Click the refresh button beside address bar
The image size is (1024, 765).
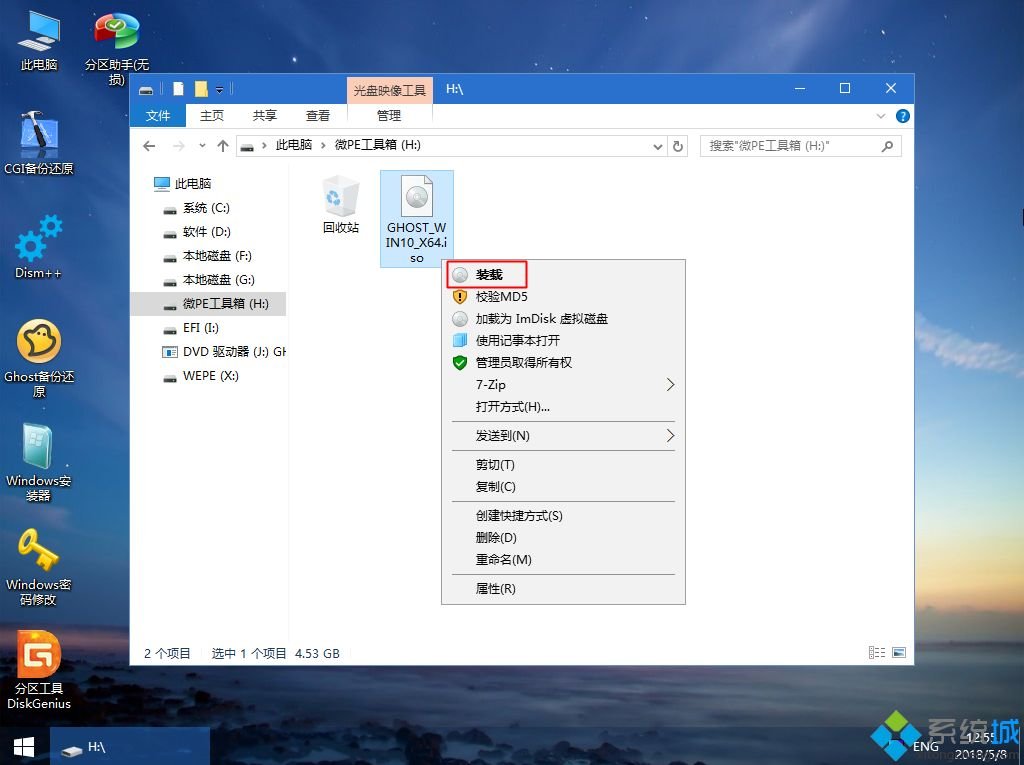tap(678, 146)
